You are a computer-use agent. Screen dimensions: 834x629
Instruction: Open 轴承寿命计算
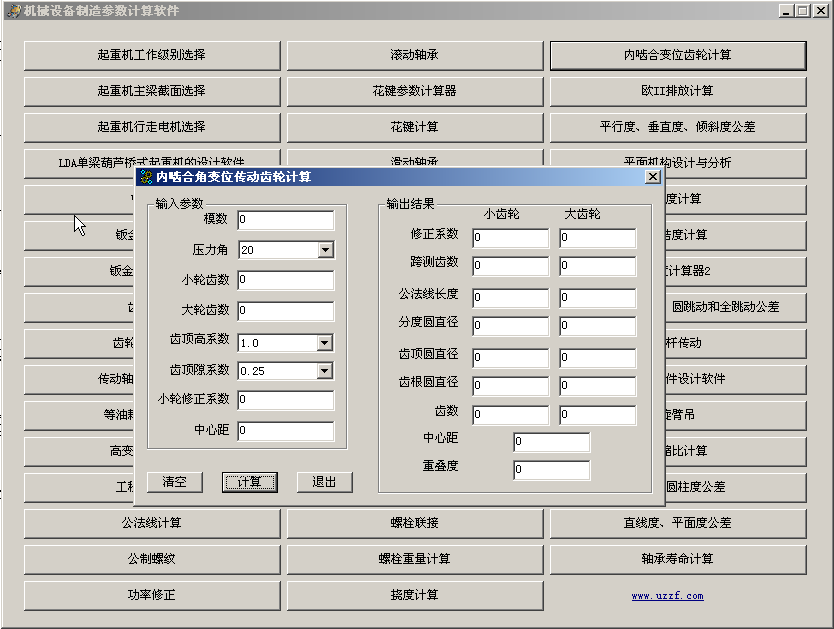tap(678, 559)
